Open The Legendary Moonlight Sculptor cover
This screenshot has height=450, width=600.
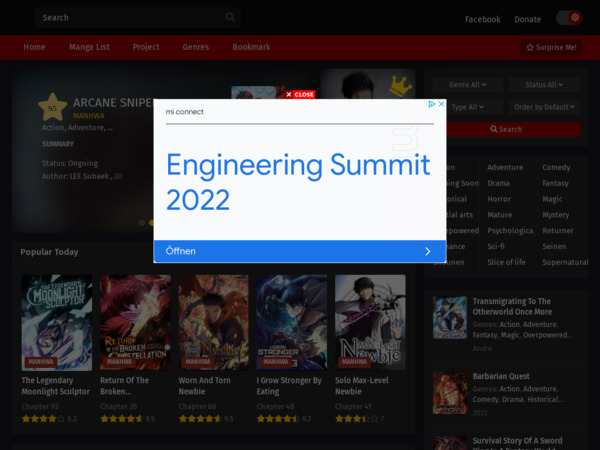coord(57,323)
